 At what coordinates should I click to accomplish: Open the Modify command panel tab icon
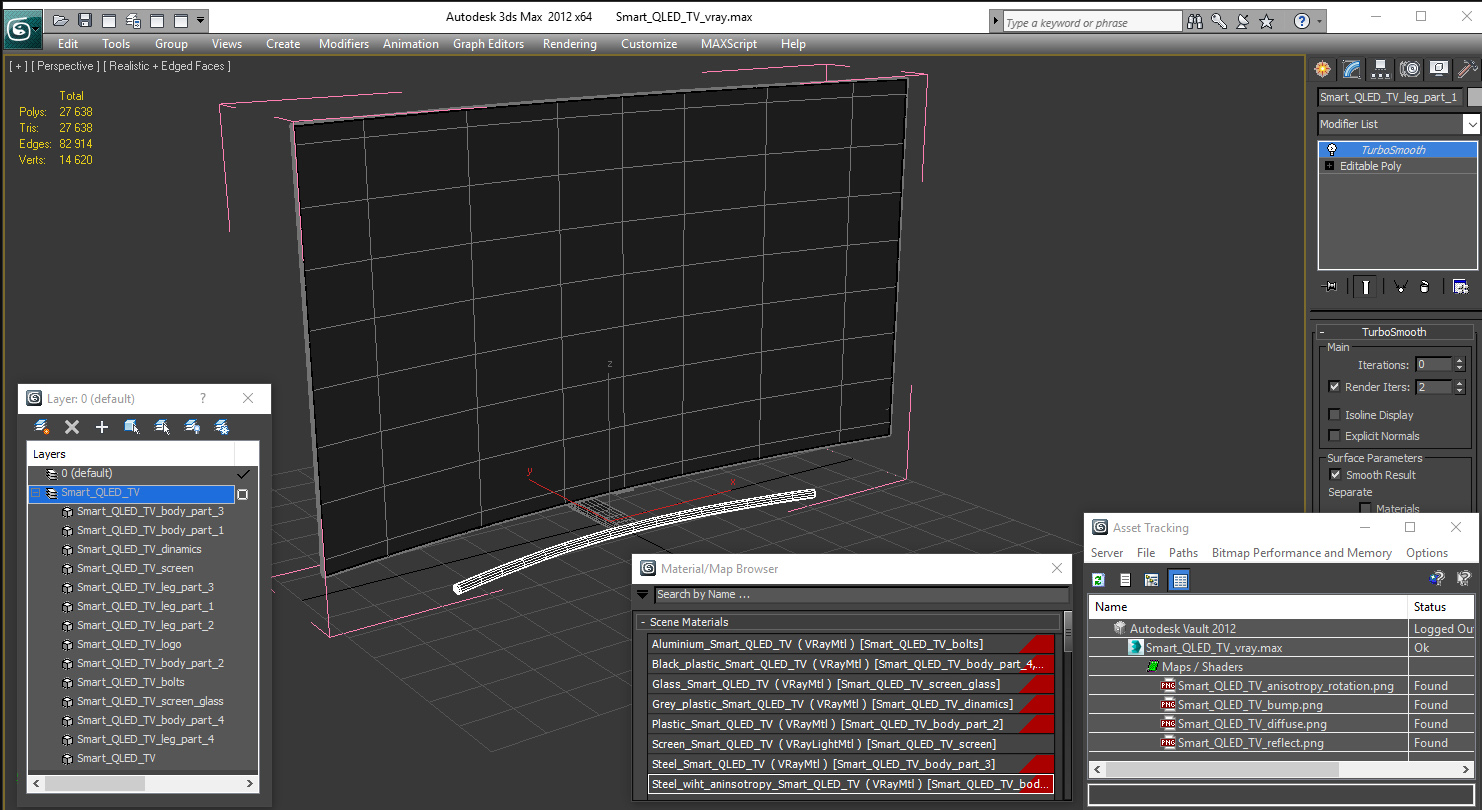1352,69
